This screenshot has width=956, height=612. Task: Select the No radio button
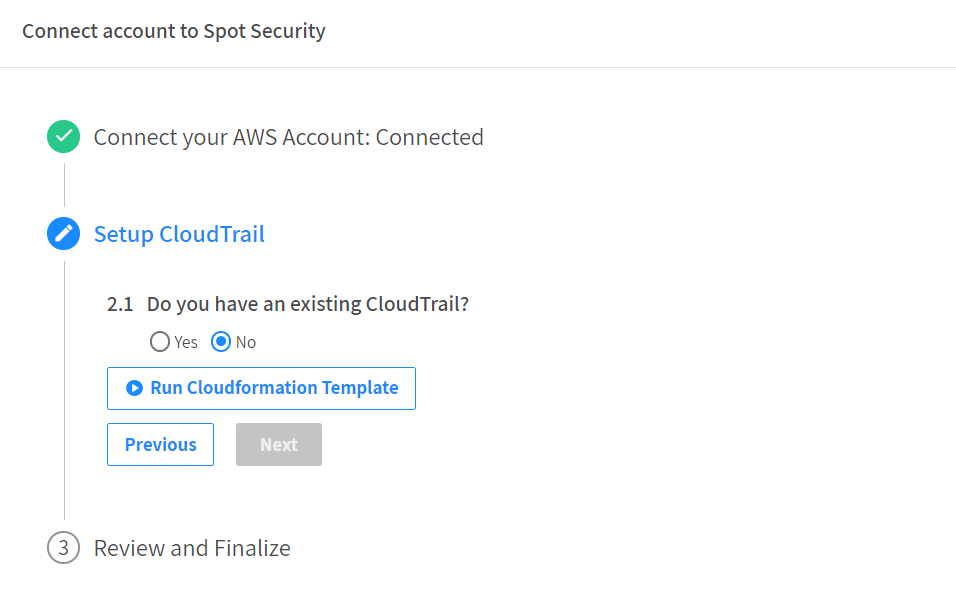pos(222,342)
